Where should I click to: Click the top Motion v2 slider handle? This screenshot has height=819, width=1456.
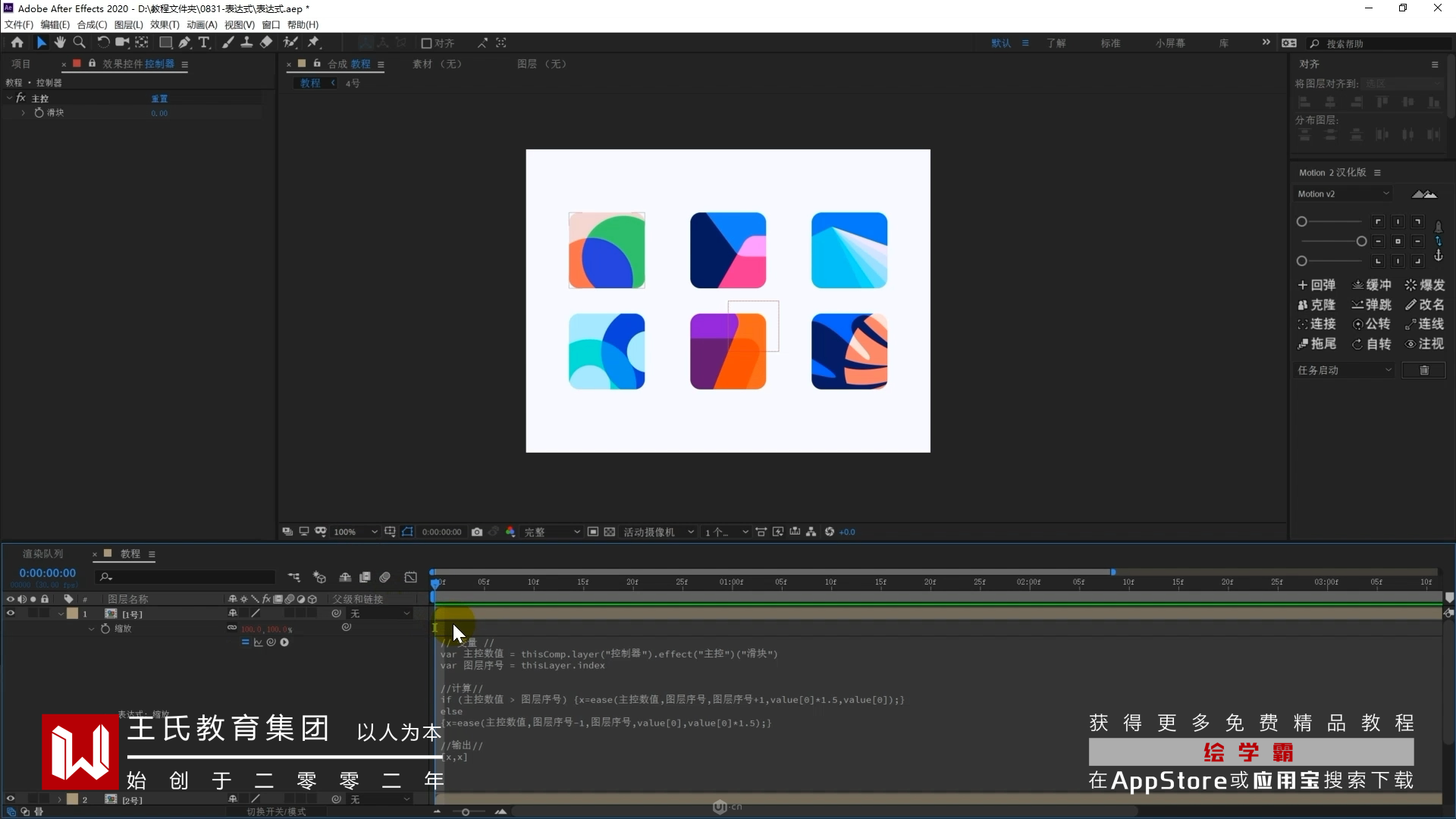(1301, 221)
